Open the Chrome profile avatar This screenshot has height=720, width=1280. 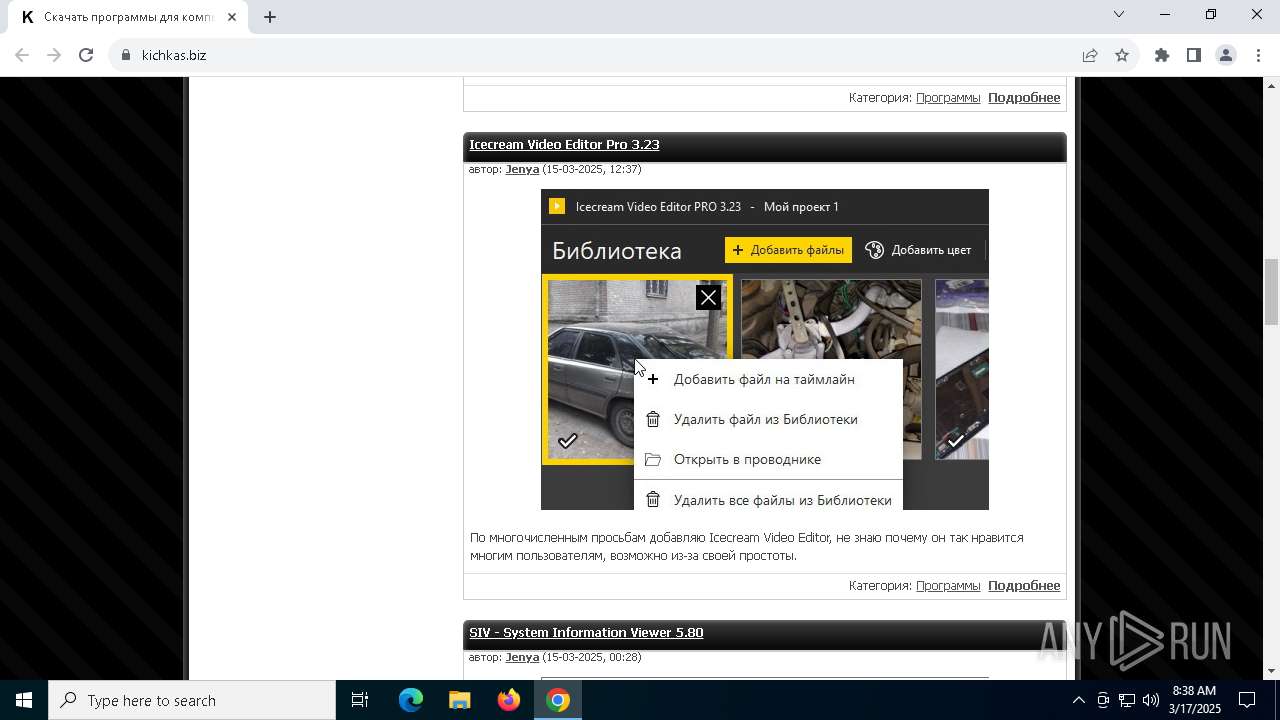pos(1226,55)
